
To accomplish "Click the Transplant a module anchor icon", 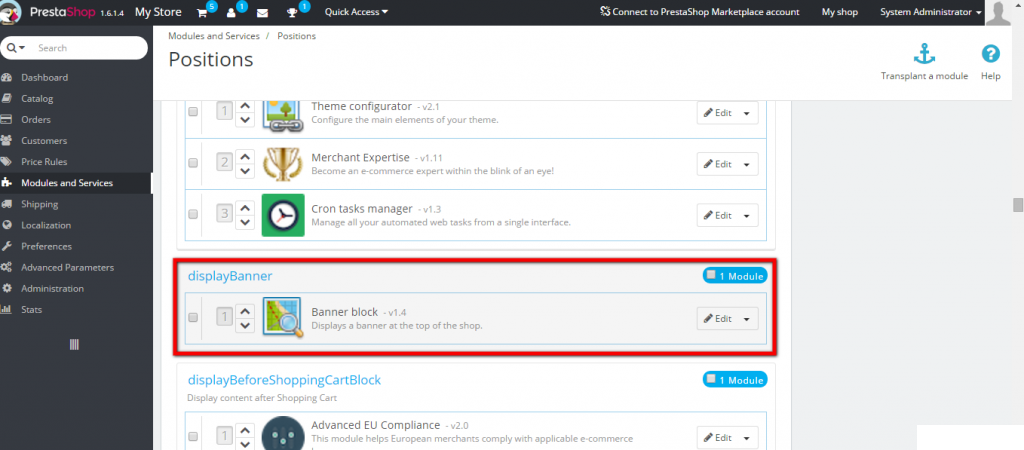I will coord(924,55).
